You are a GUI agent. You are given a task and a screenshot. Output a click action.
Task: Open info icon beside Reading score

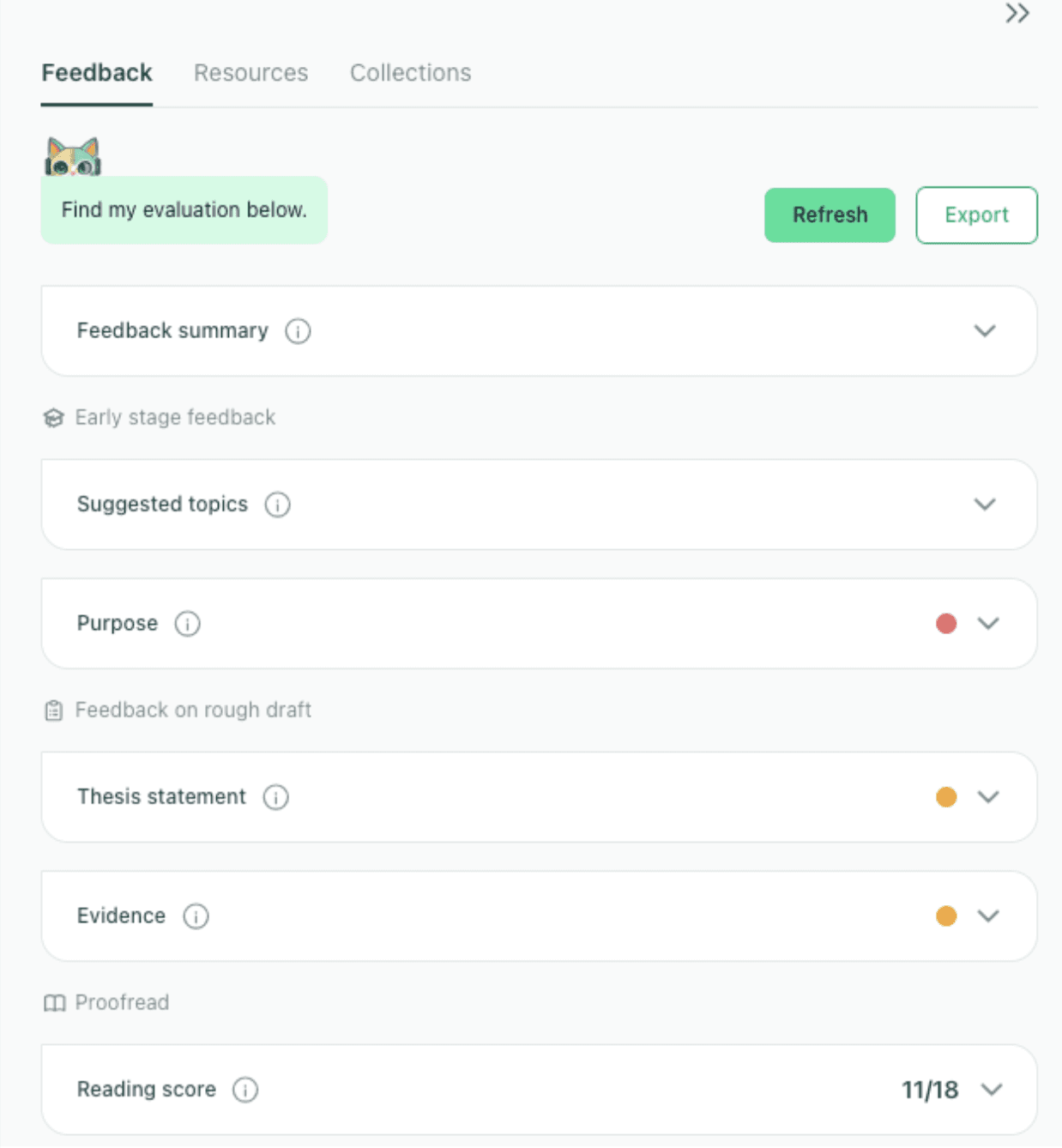pyautogui.click(x=245, y=1090)
